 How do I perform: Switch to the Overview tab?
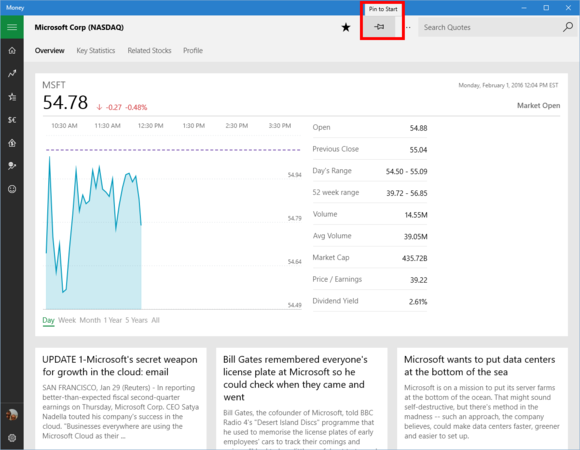[x=50, y=51]
